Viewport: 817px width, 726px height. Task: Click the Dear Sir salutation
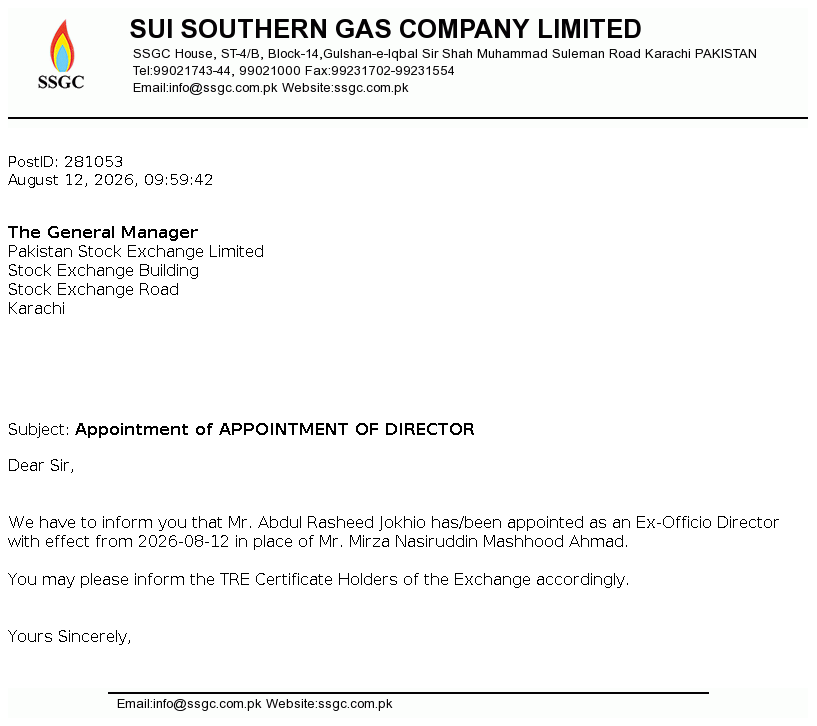click(41, 465)
